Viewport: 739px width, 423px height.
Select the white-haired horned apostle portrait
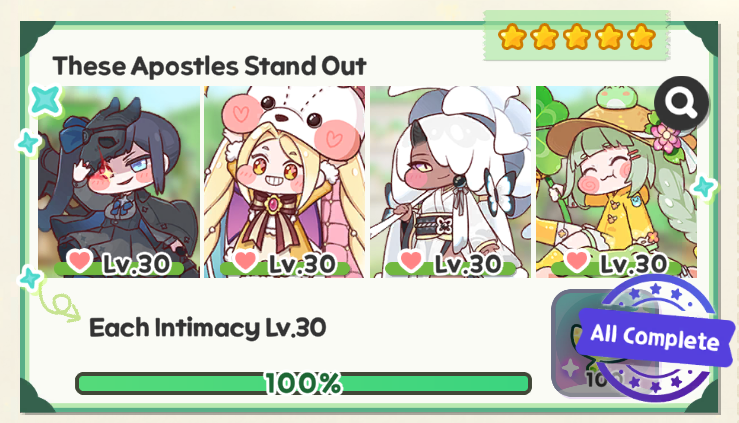(x=451, y=182)
